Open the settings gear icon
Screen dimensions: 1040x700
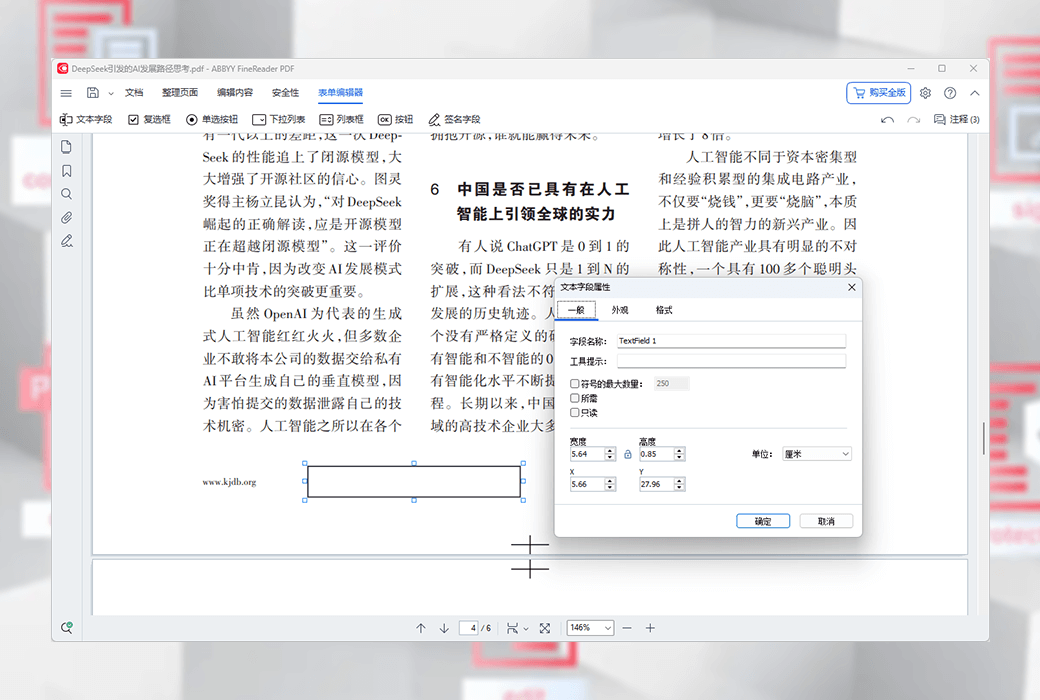(925, 93)
